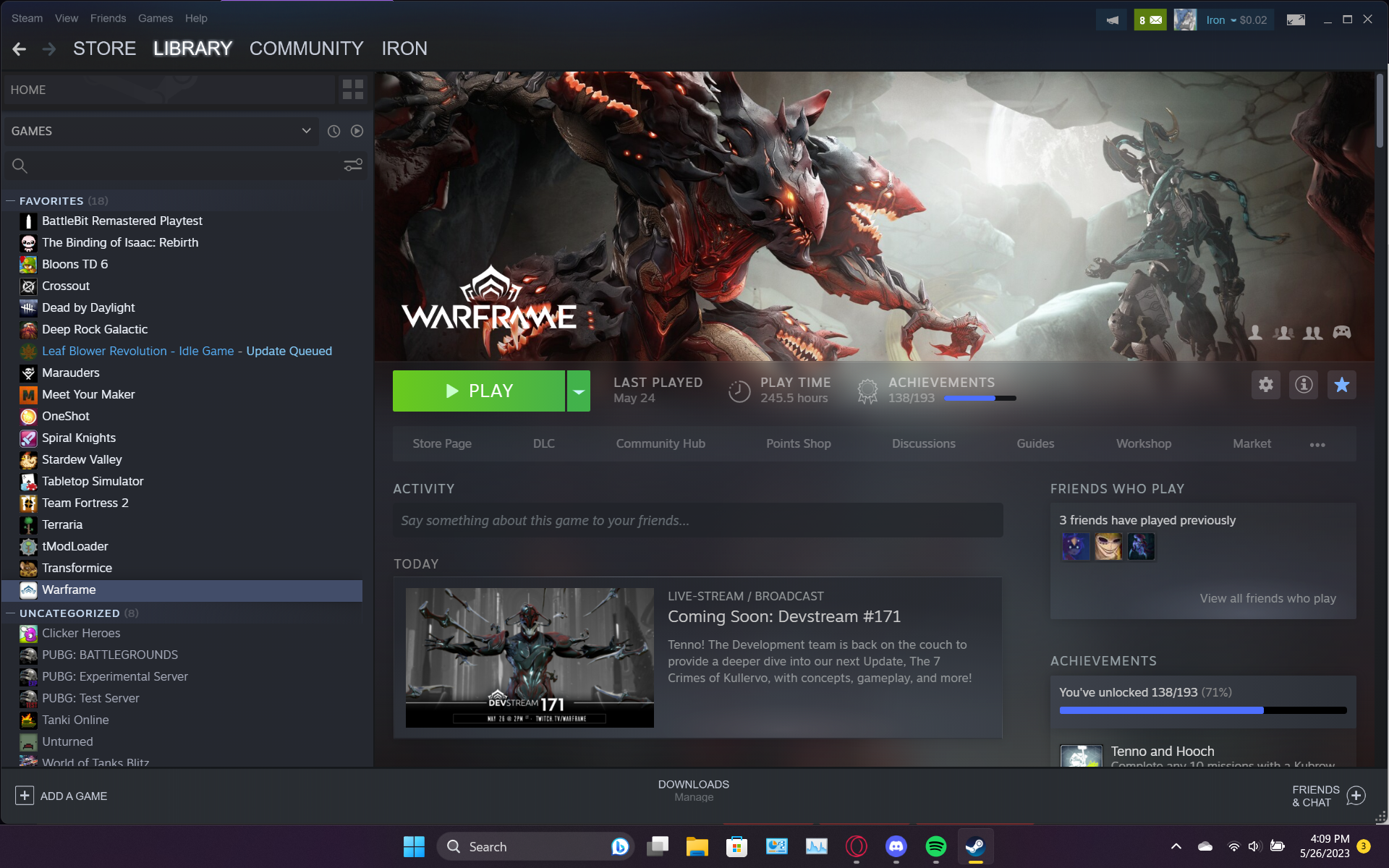Click Iron profile avatar
1389x868 pixels.
[1185, 20]
